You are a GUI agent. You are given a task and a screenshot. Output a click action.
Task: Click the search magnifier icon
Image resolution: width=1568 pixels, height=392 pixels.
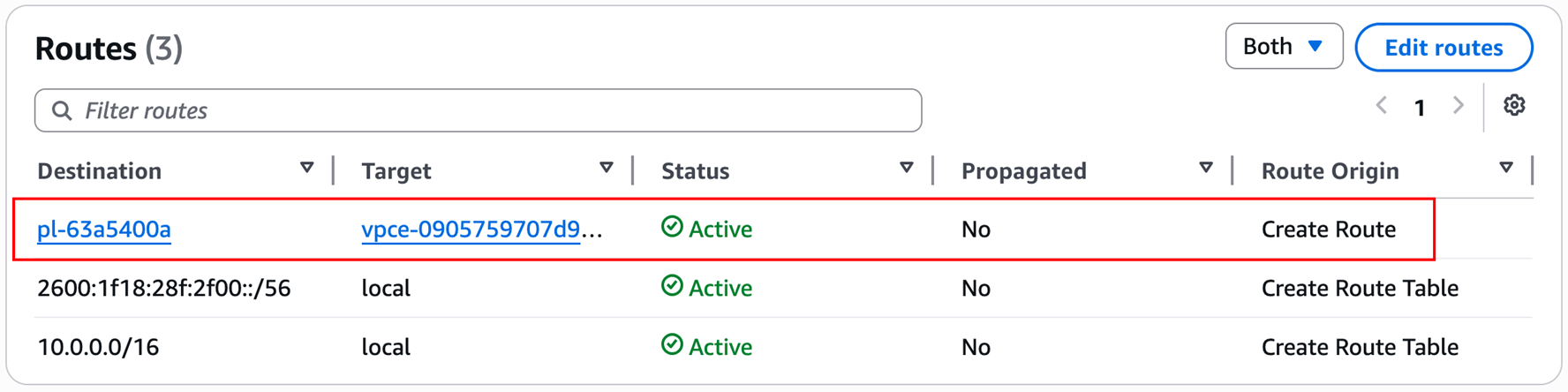click(62, 110)
